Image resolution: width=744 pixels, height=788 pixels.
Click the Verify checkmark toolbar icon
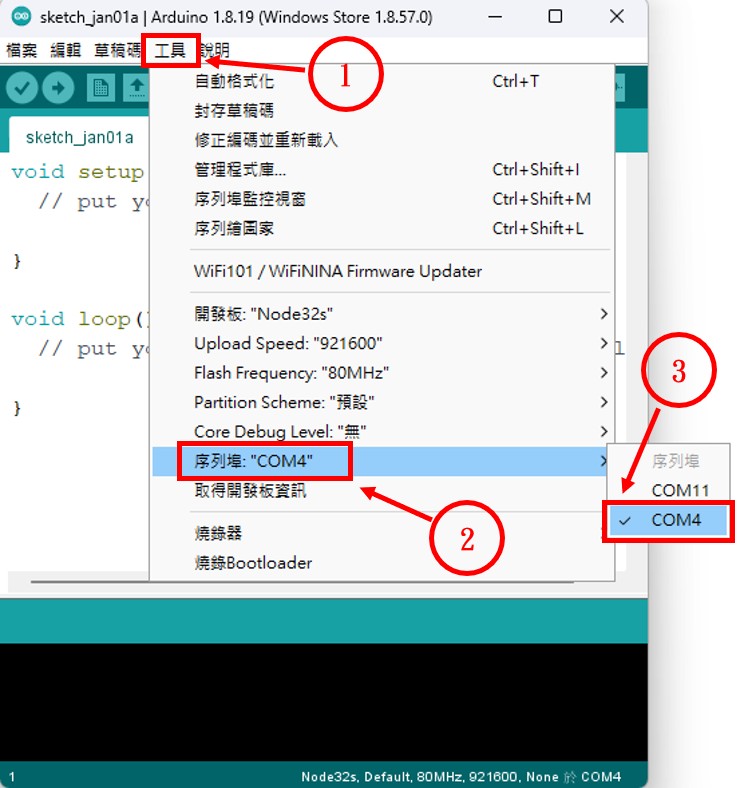pos(22,88)
